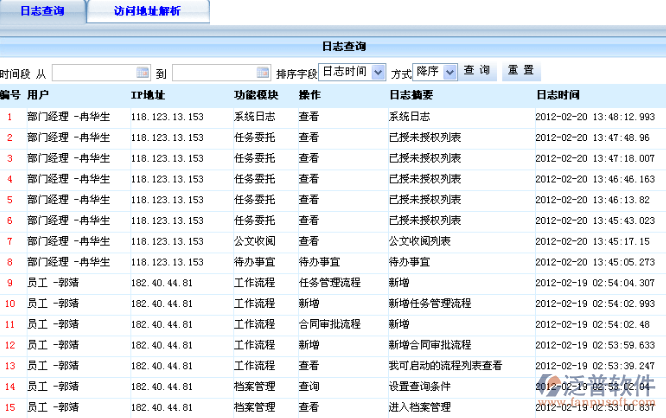Focus the end time 到 input field
Image resolution: width=666 pixels, height=418 pixels.
pos(213,73)
